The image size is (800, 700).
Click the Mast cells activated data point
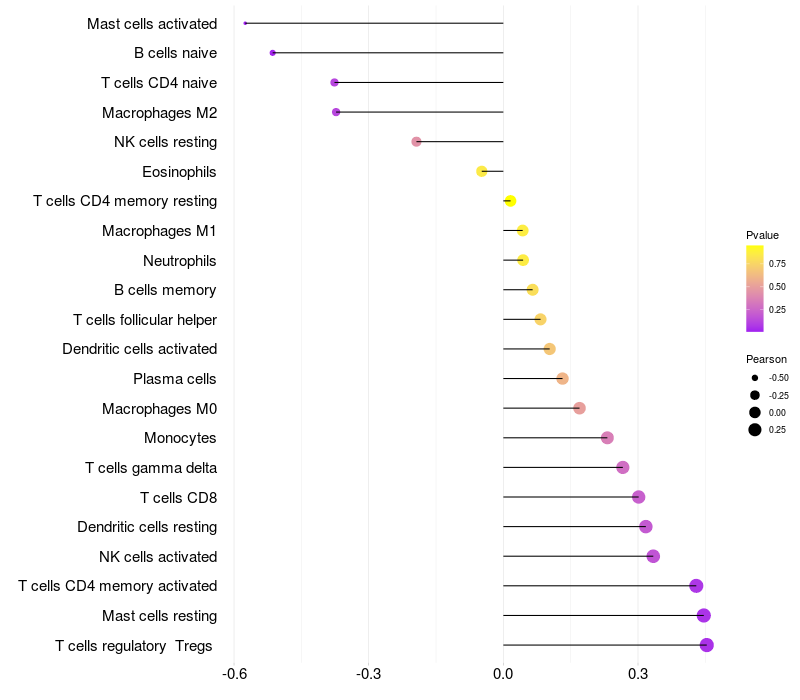tap(245, 23)
